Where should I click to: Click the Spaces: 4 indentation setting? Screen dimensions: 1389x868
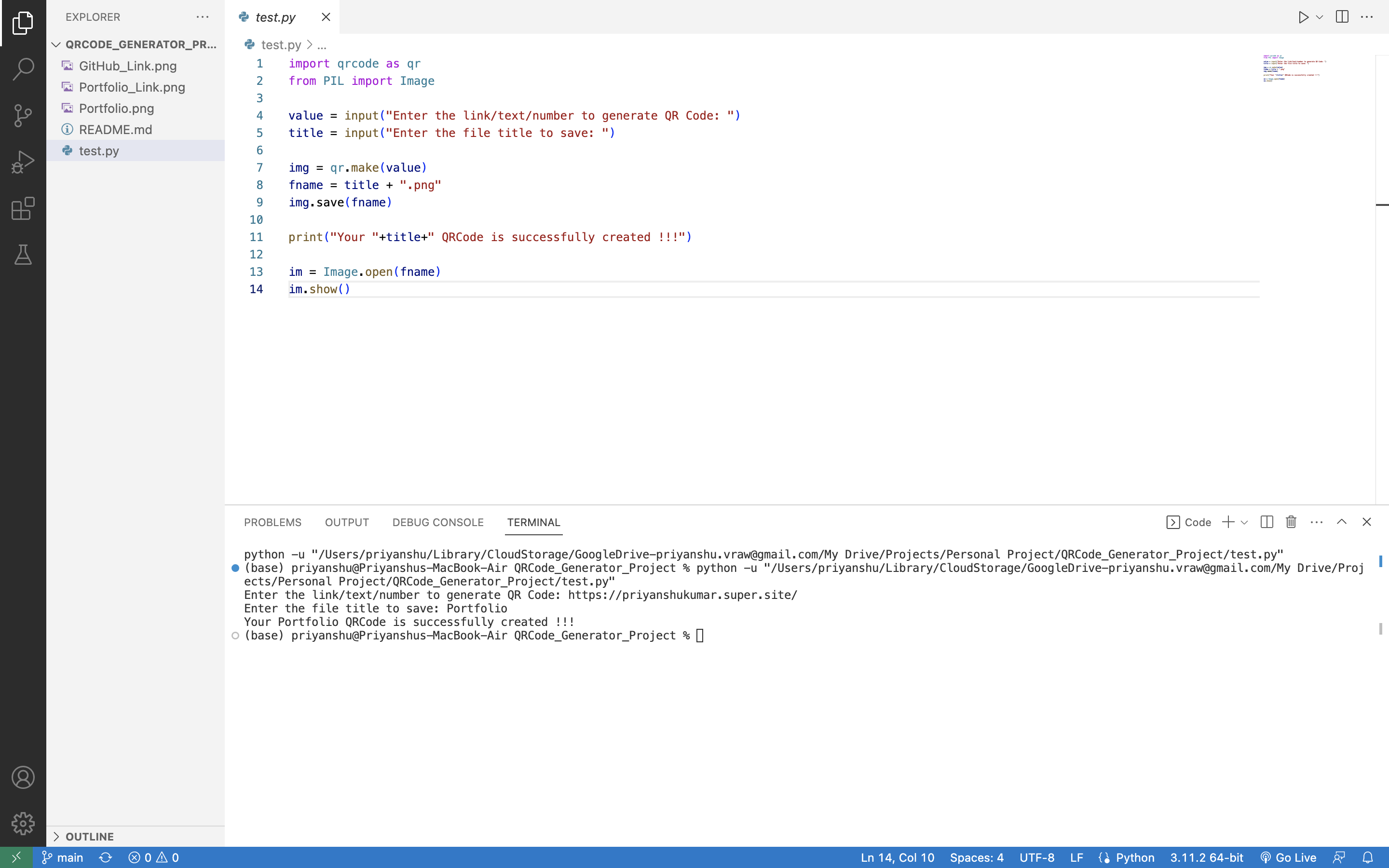pyautogui.click(x=976, y=857)
